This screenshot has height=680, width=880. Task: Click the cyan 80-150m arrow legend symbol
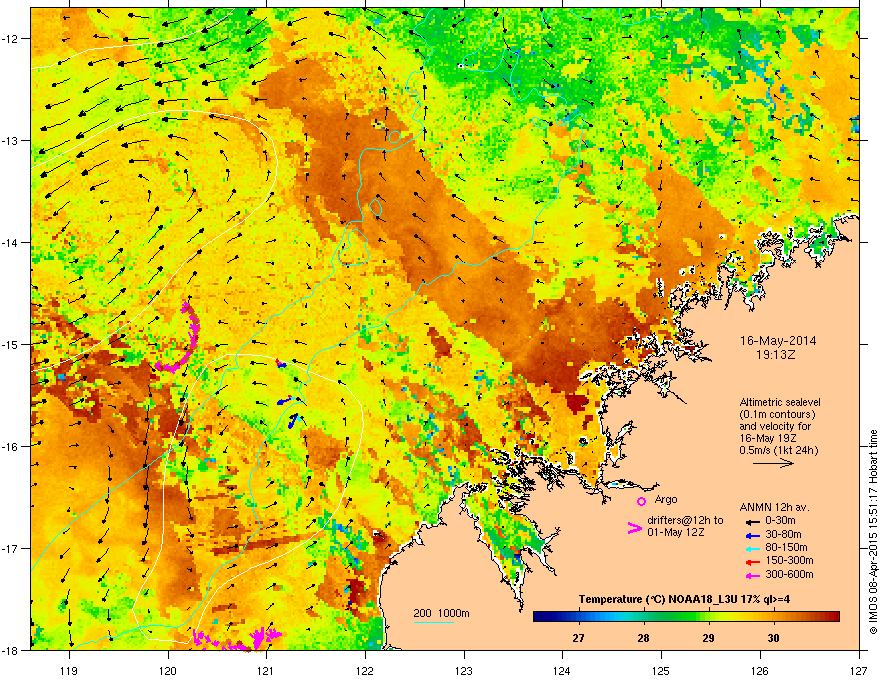click(753, 548)
